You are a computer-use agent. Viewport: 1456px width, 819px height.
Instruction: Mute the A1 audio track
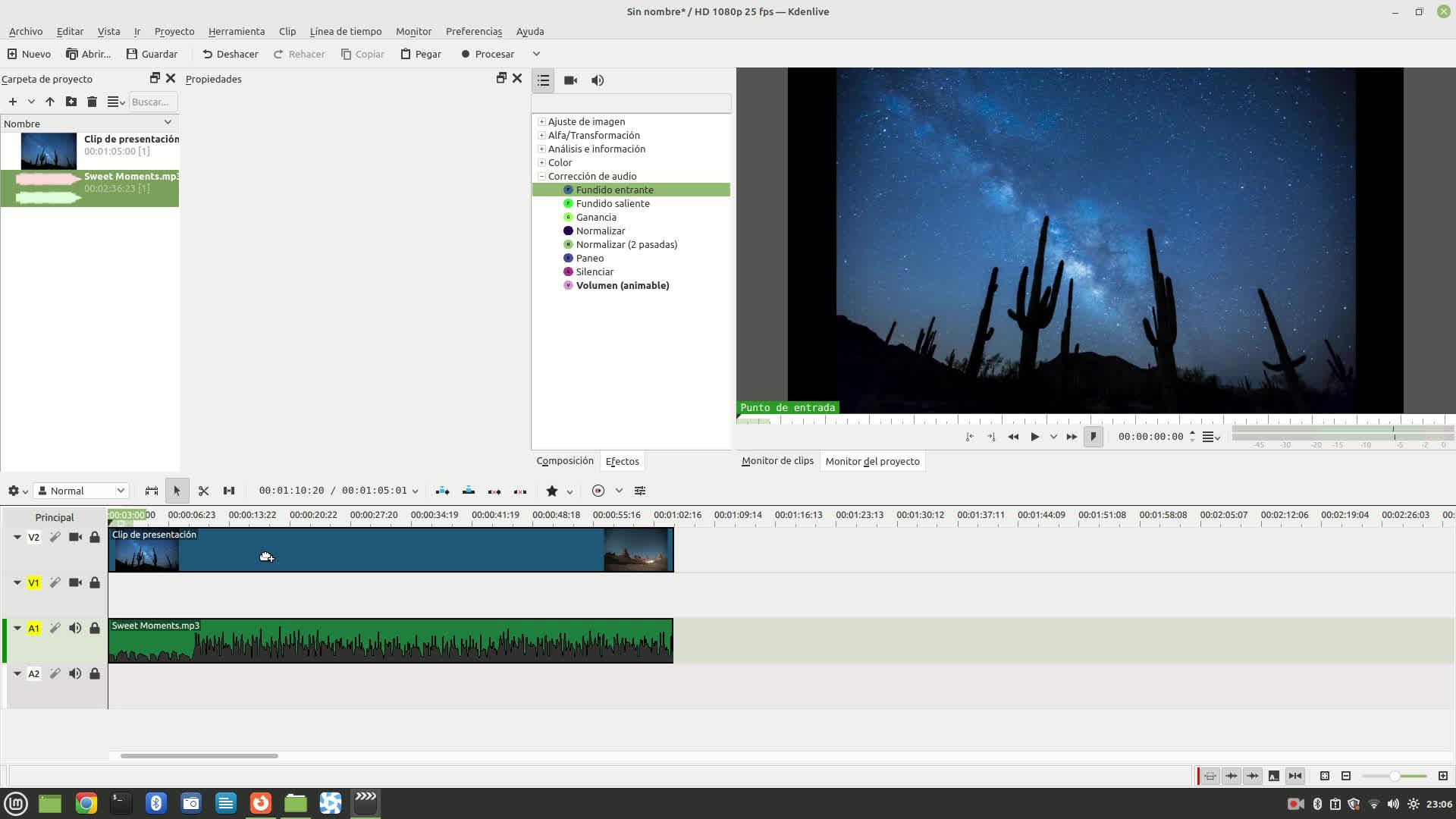click(75, 628)
